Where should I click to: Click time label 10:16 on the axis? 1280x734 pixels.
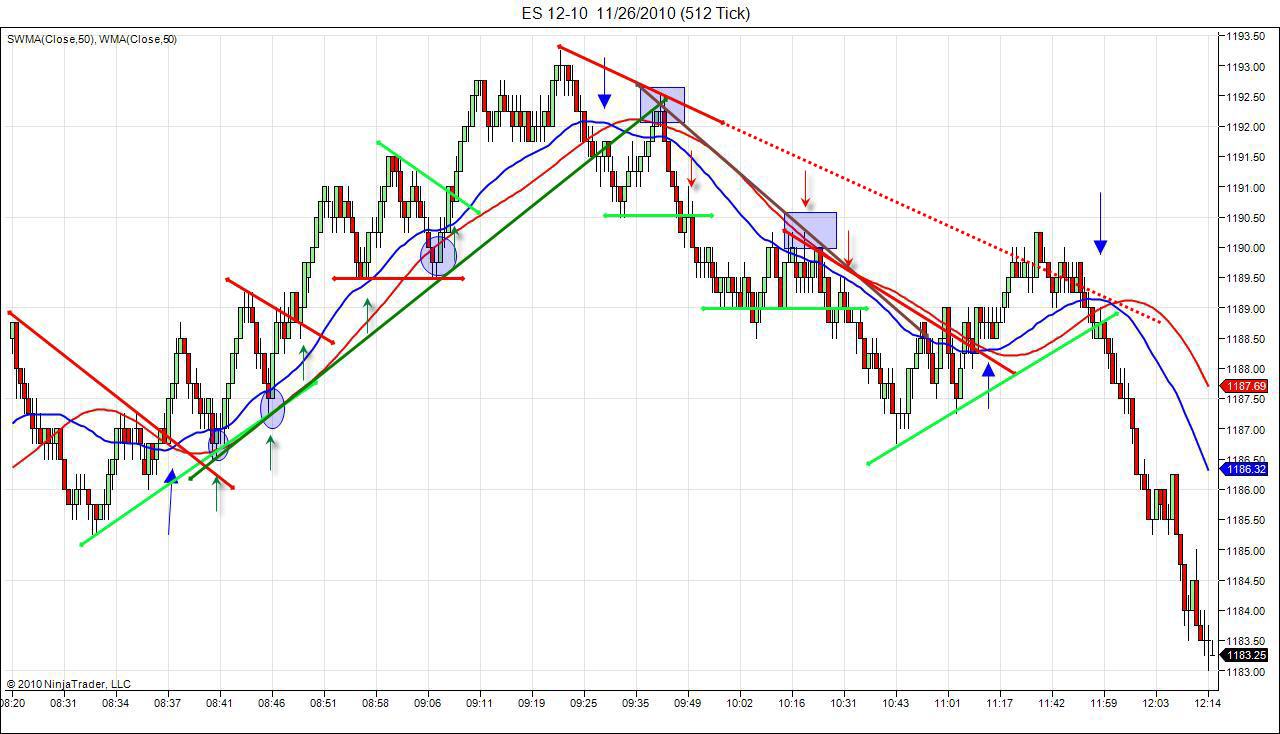coord(792,703)
